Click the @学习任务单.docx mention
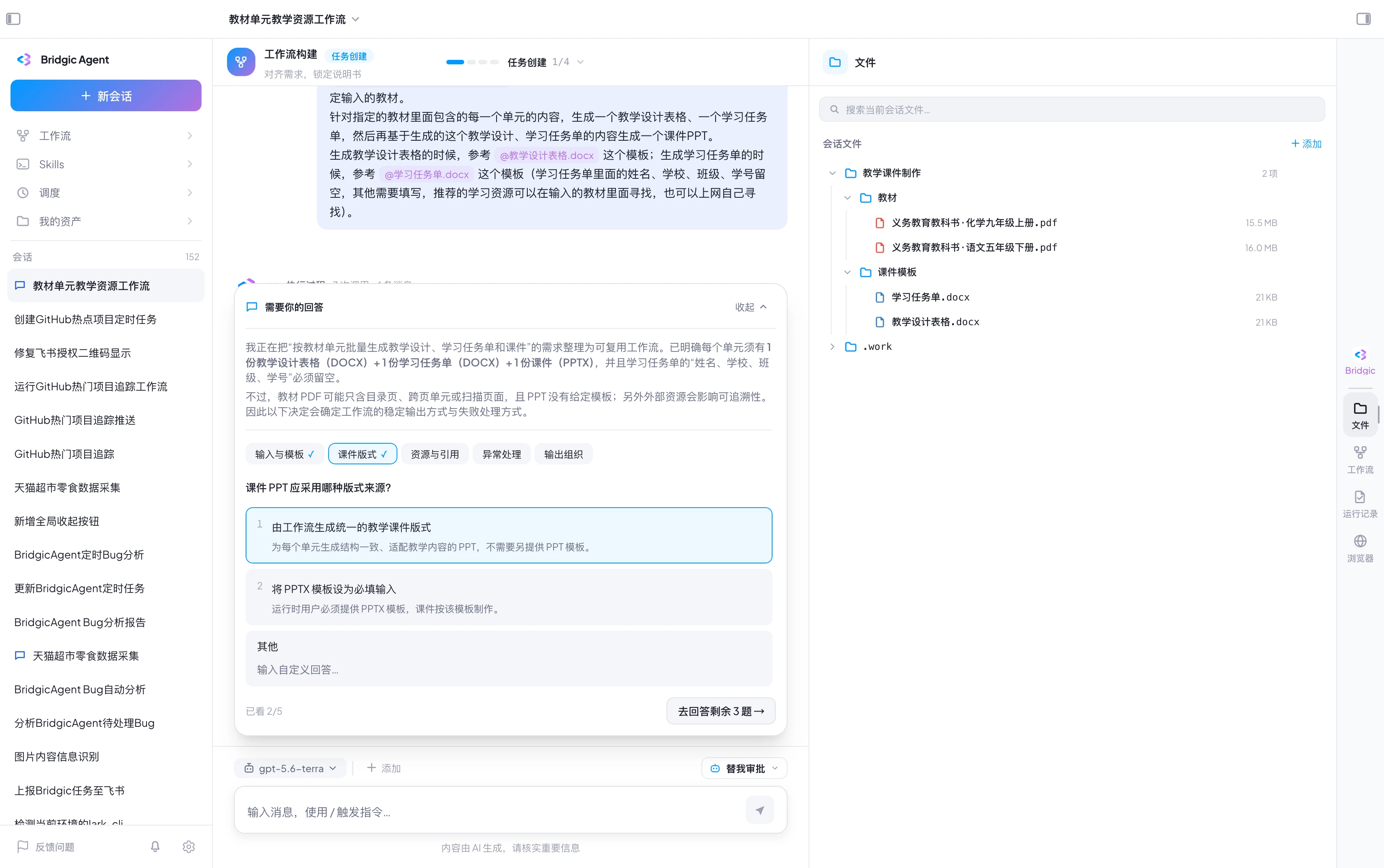Viewport: 1384px width, 868px height. (426, 174)
